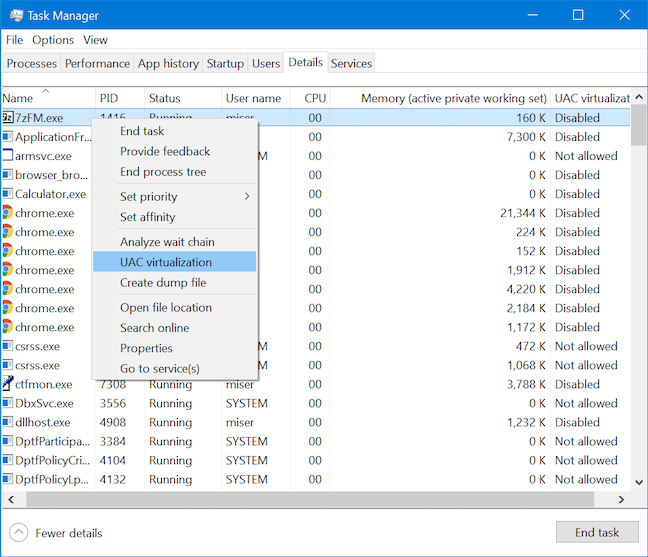Click the Task Manager title bar icon
The image size is (648, 557).
coord(17,16)
